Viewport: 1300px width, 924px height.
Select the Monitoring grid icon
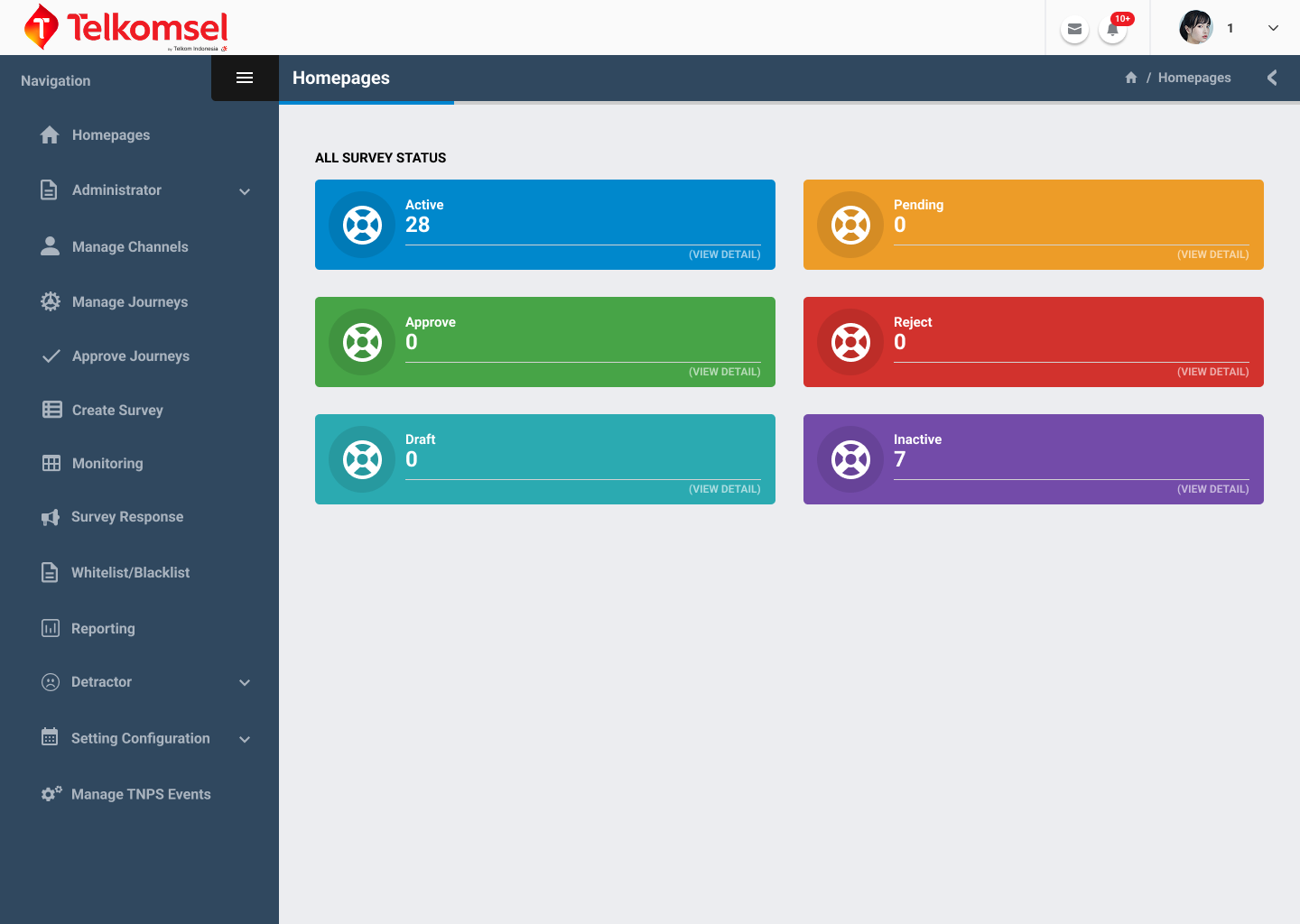50,463
